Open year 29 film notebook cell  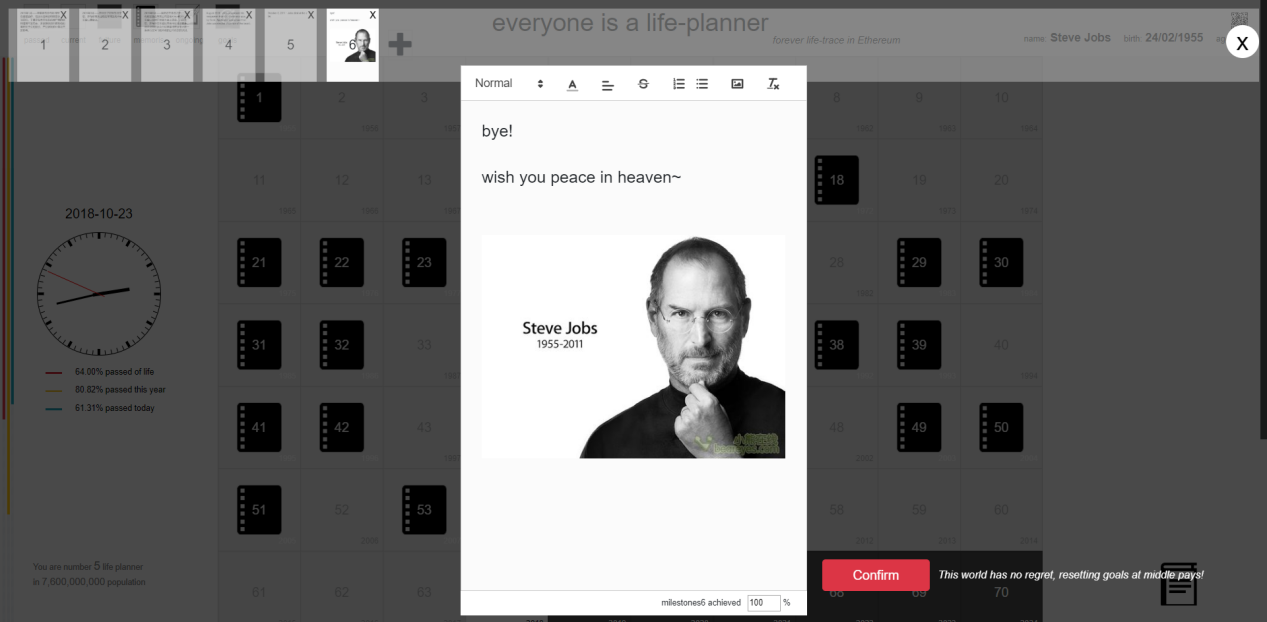(x=919, y=262)
